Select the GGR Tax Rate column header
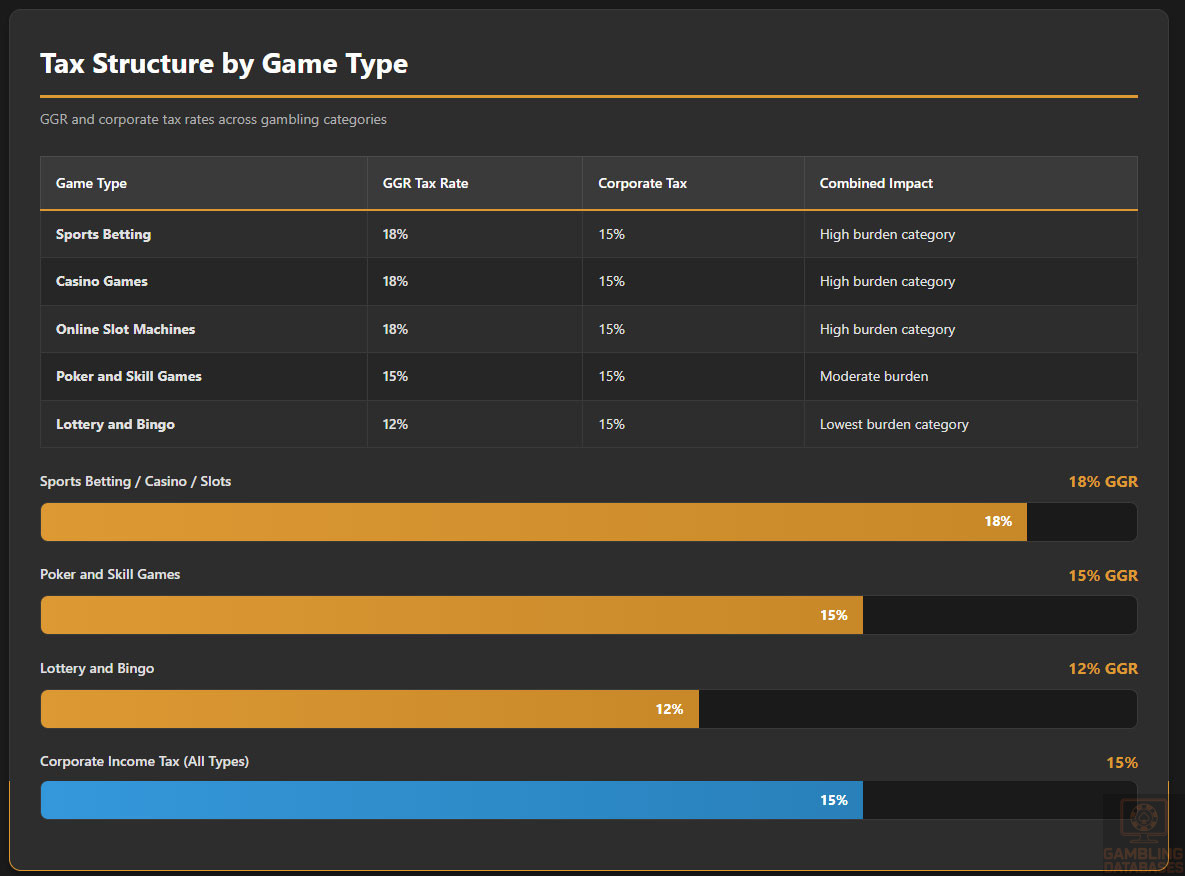This screenshot has width=1185, height=876. tap(425, 183)
